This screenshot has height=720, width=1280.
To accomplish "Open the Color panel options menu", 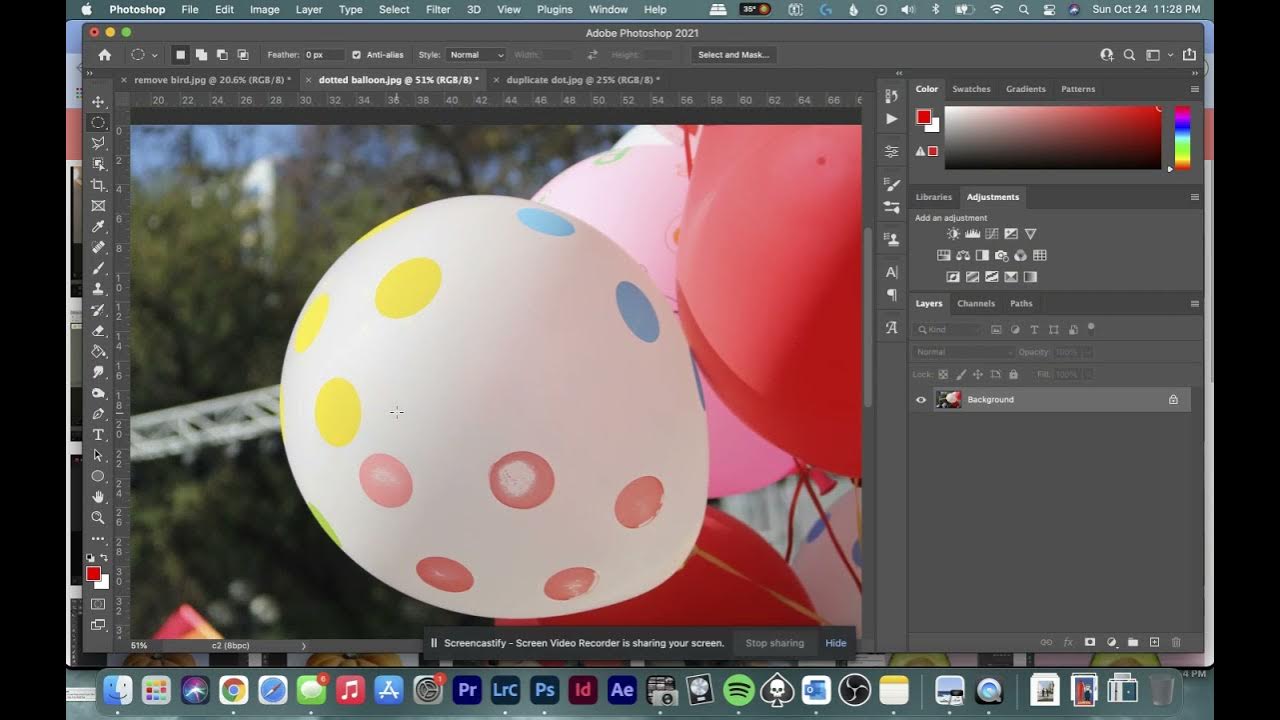I will [1194, 89].
